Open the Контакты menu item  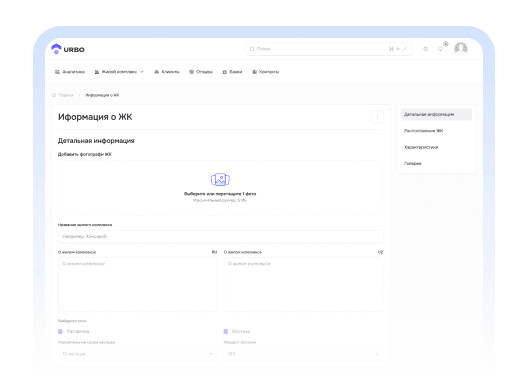point(266,72)
